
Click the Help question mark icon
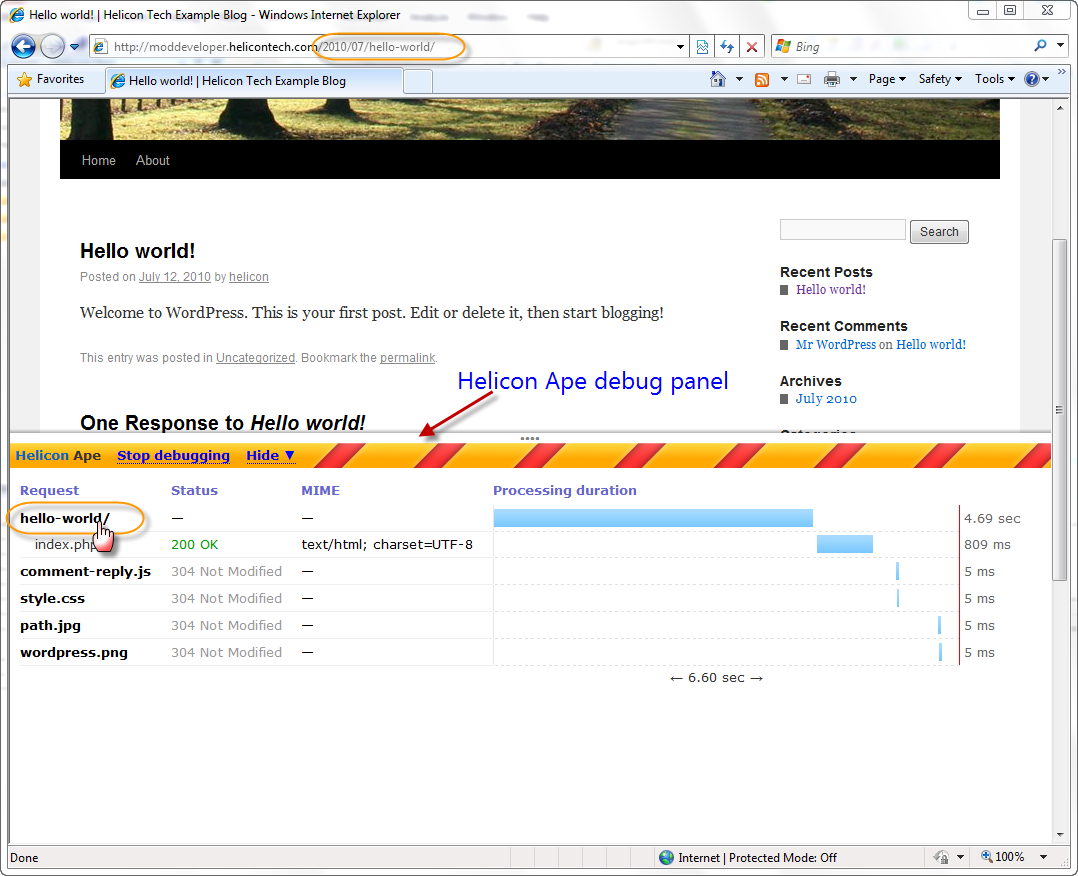[x=1032, y=79]
